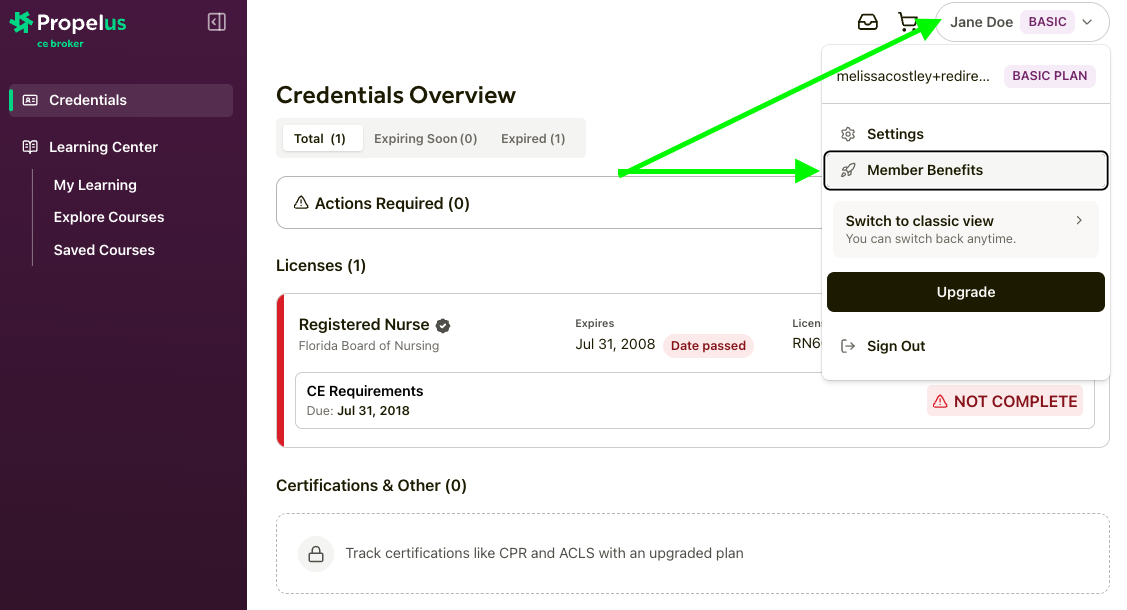The image size is (1127, 610).
Task: Click the Credentials card icon in sidebar
Action: point(30,100)
